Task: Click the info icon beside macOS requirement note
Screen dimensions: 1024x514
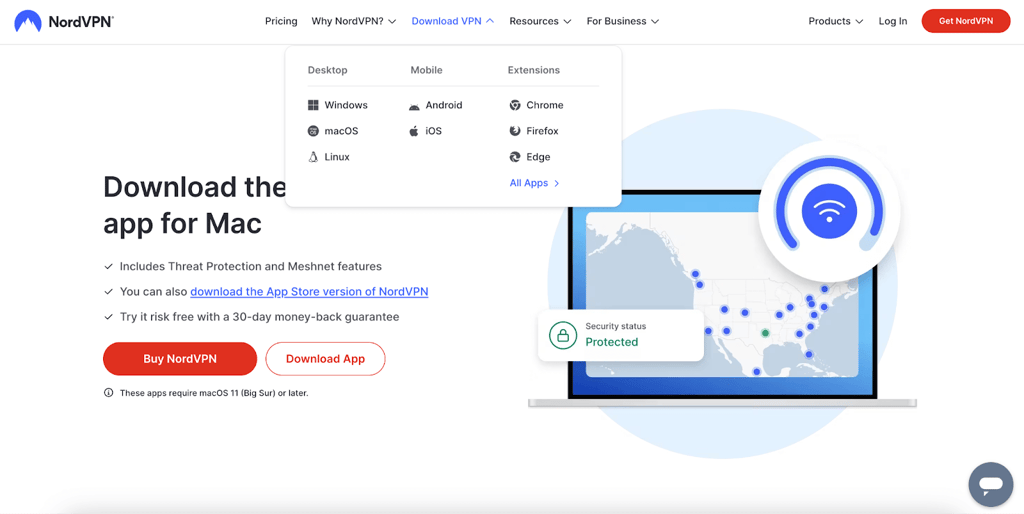Action: [108, 393]
